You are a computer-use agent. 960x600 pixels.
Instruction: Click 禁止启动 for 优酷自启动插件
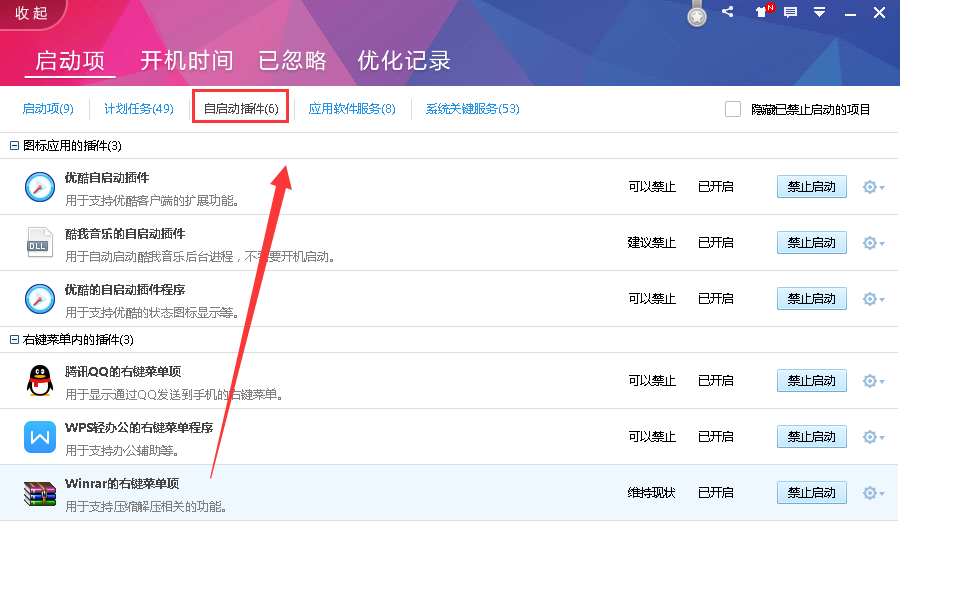coord(812,187)
